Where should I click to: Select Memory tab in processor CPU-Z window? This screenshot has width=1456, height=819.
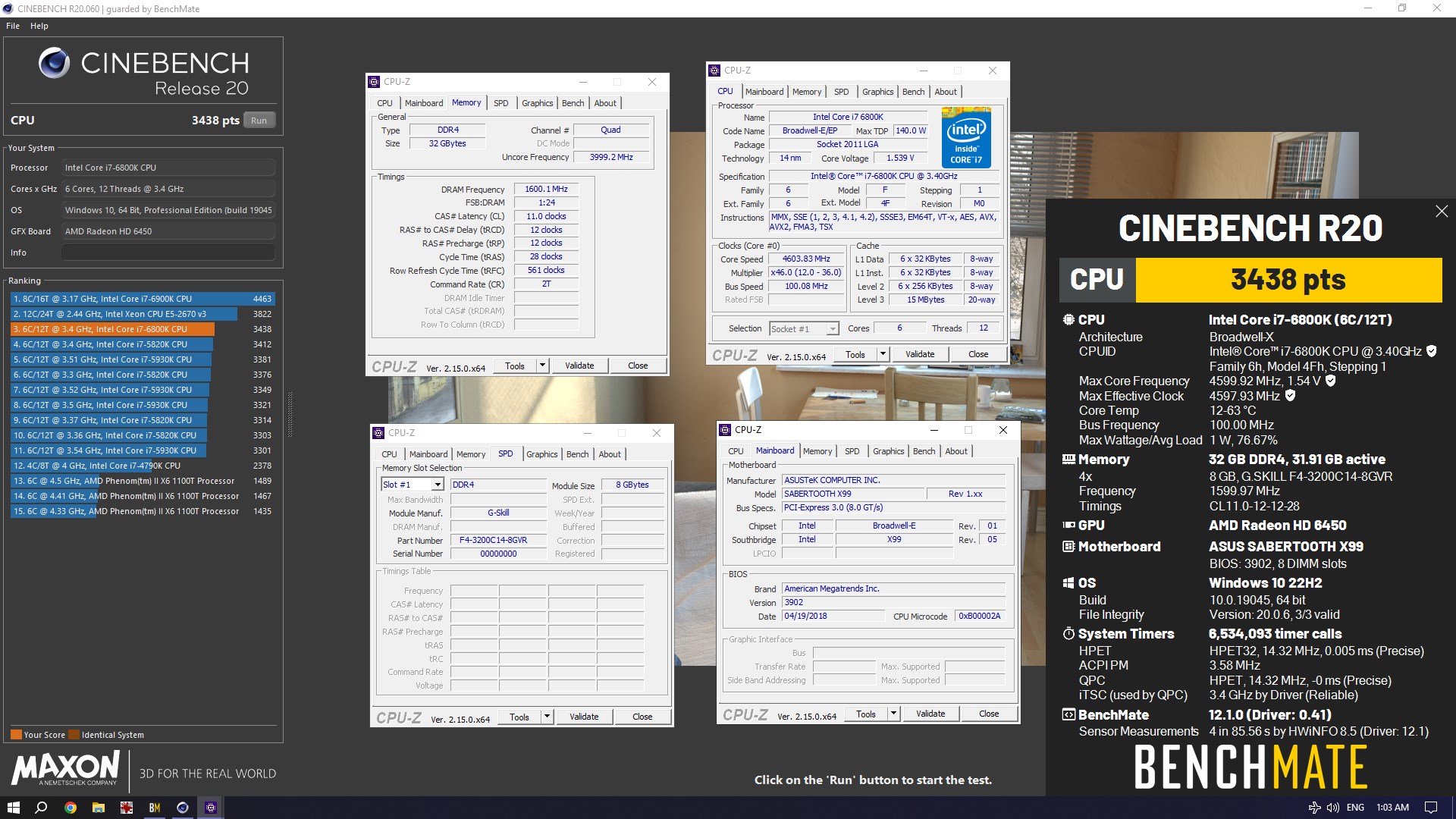807,92
